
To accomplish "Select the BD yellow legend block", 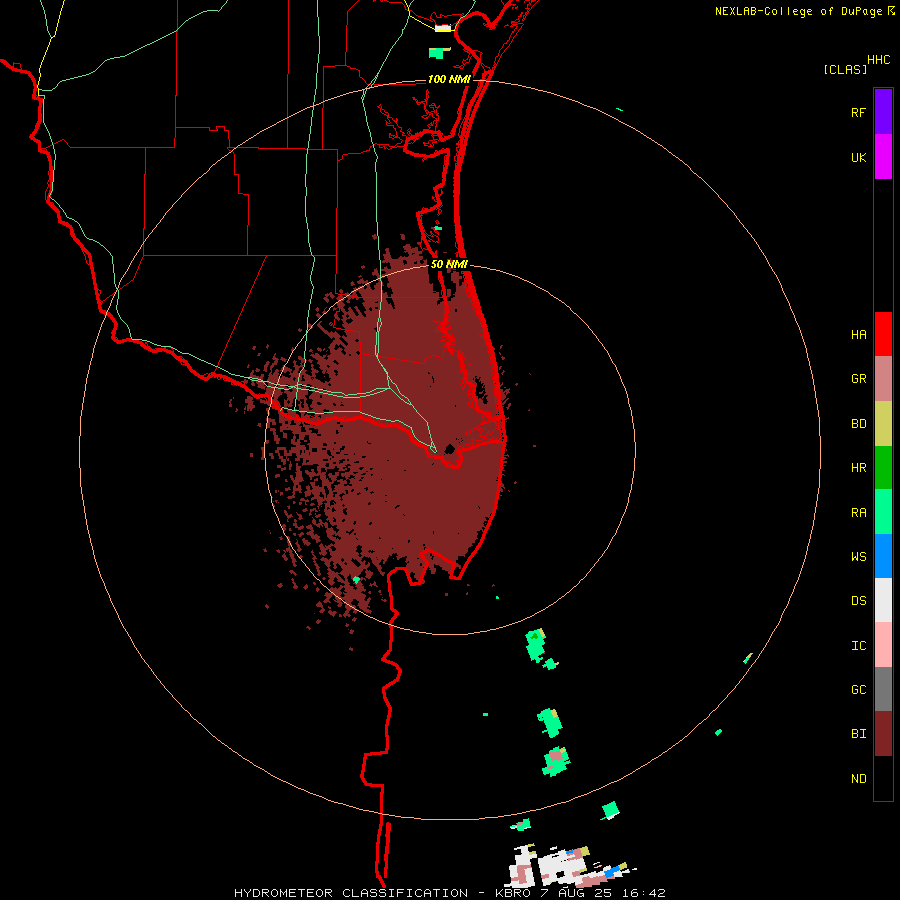I will point(883,423).
